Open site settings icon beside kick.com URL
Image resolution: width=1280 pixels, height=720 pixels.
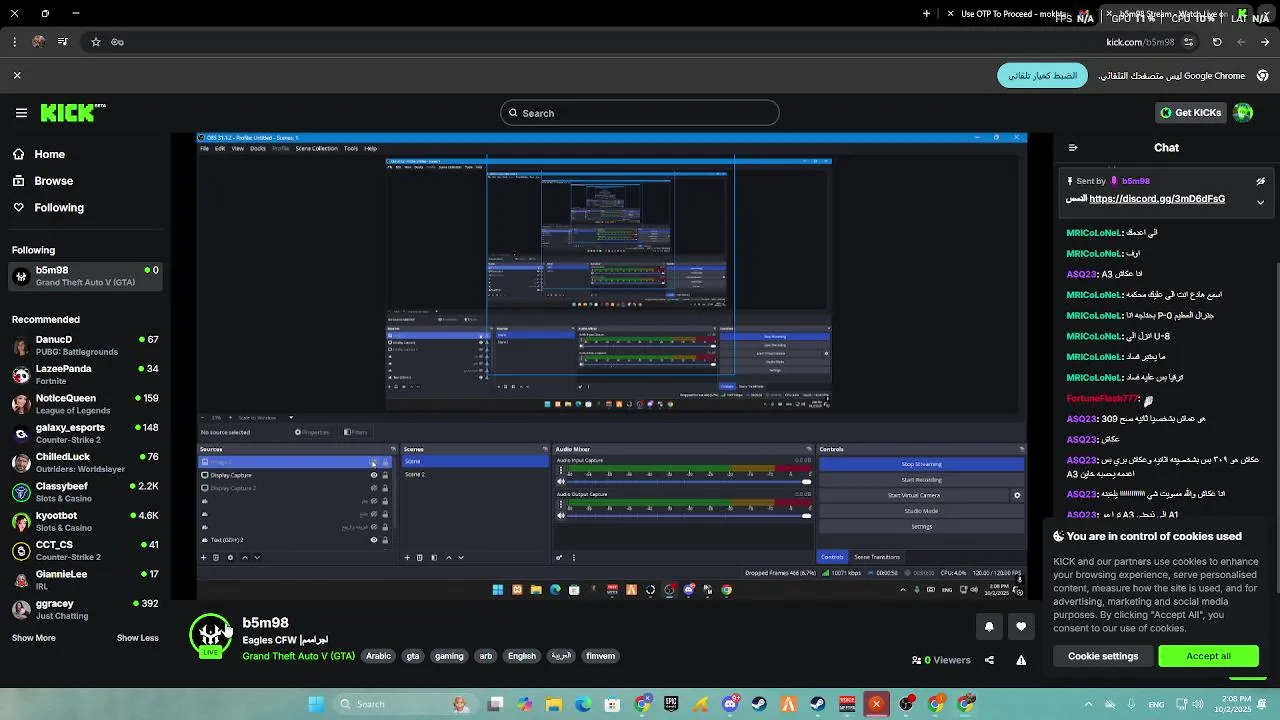[x=1188, y=42]
